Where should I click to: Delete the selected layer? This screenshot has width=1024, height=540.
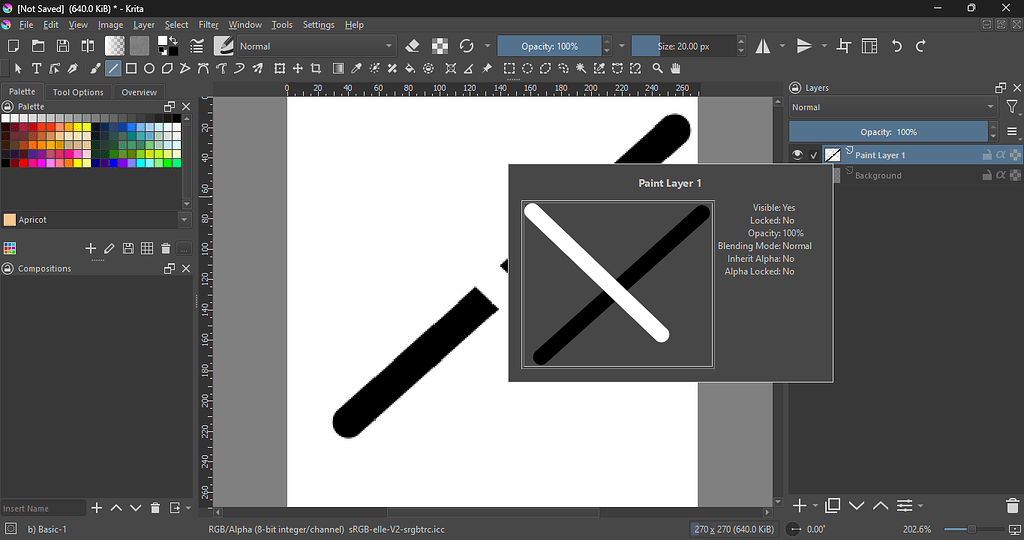[x=1012, y=505]
